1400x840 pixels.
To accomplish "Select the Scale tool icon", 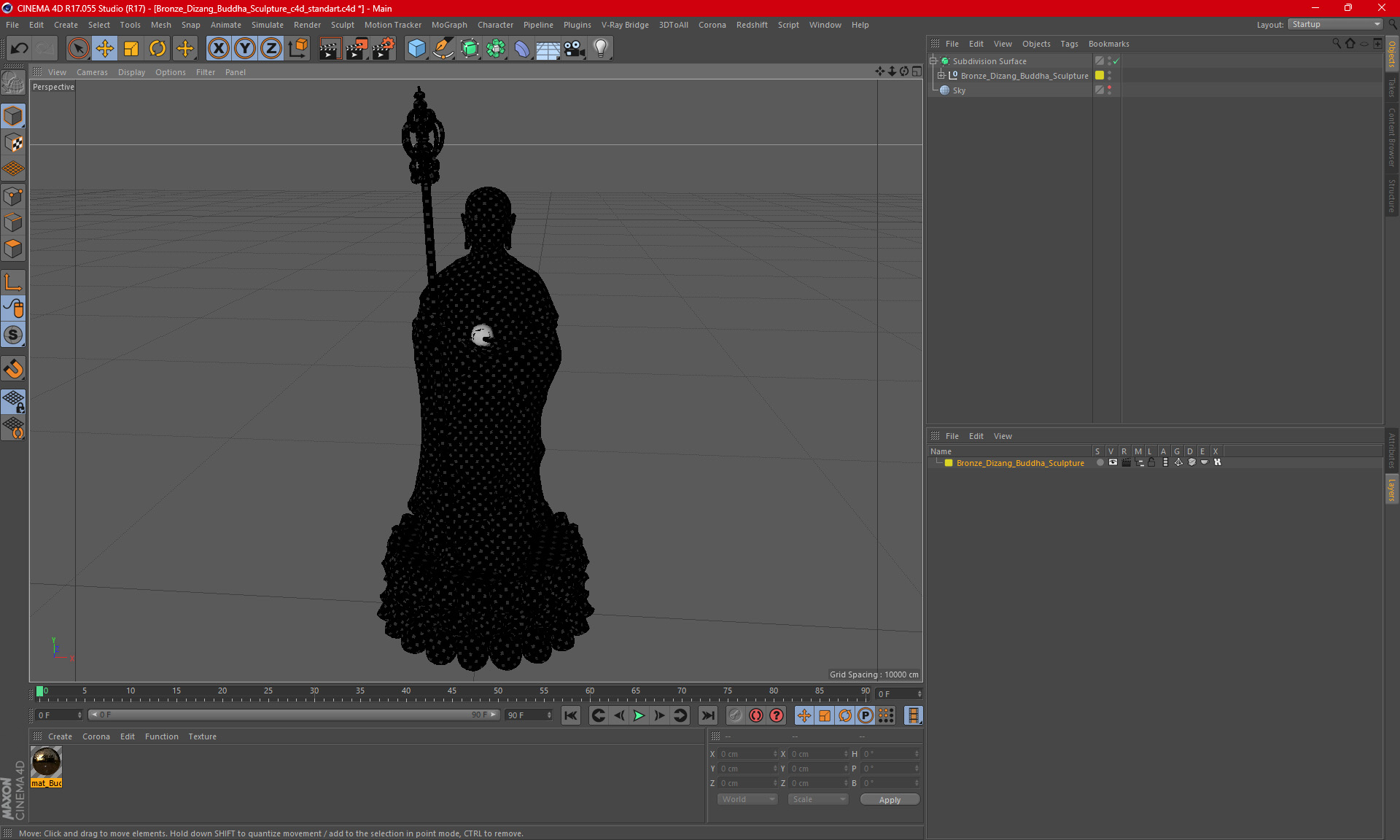I will (x=131, y=49).
